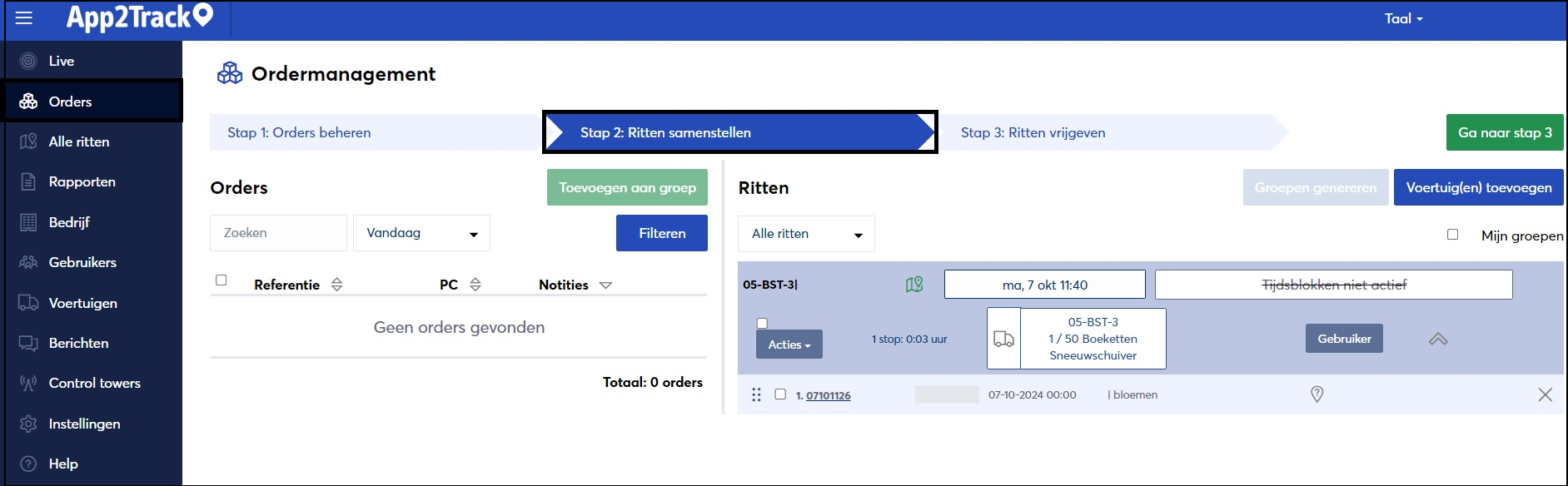Open the Vandaag date dropdown

(x=421, y=233)
